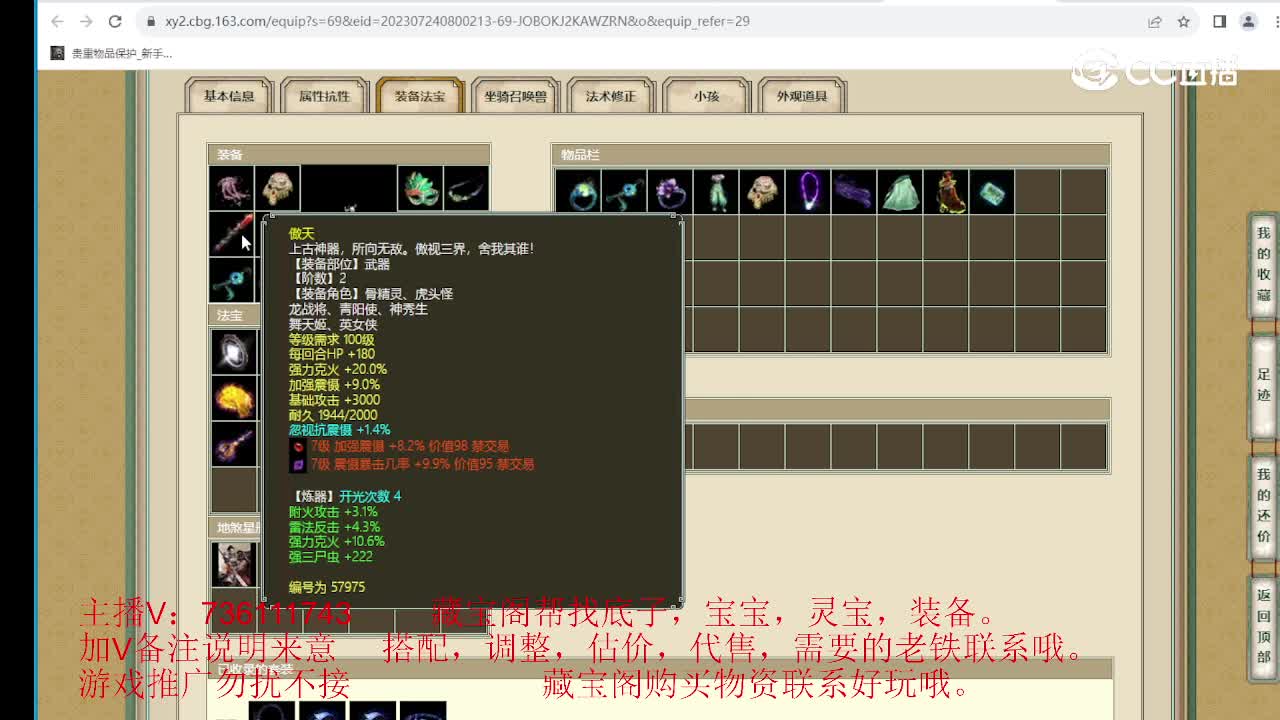1280x720 pixels.
Task: Click the 耐久 1944/2000 text
Action: click(x=334, y=415)
